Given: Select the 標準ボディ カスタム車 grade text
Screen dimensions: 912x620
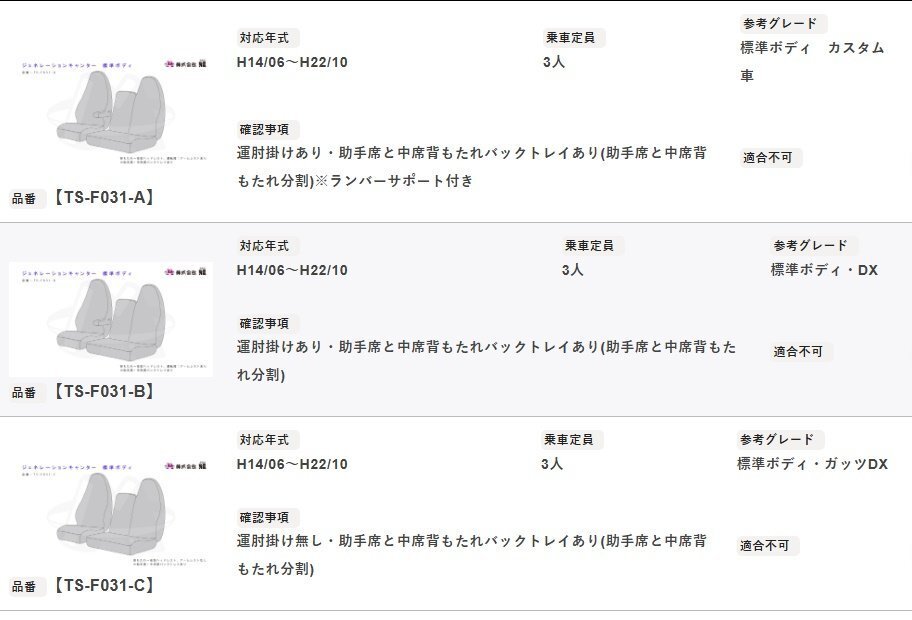Looking at the screenshot, I should 811,61.
